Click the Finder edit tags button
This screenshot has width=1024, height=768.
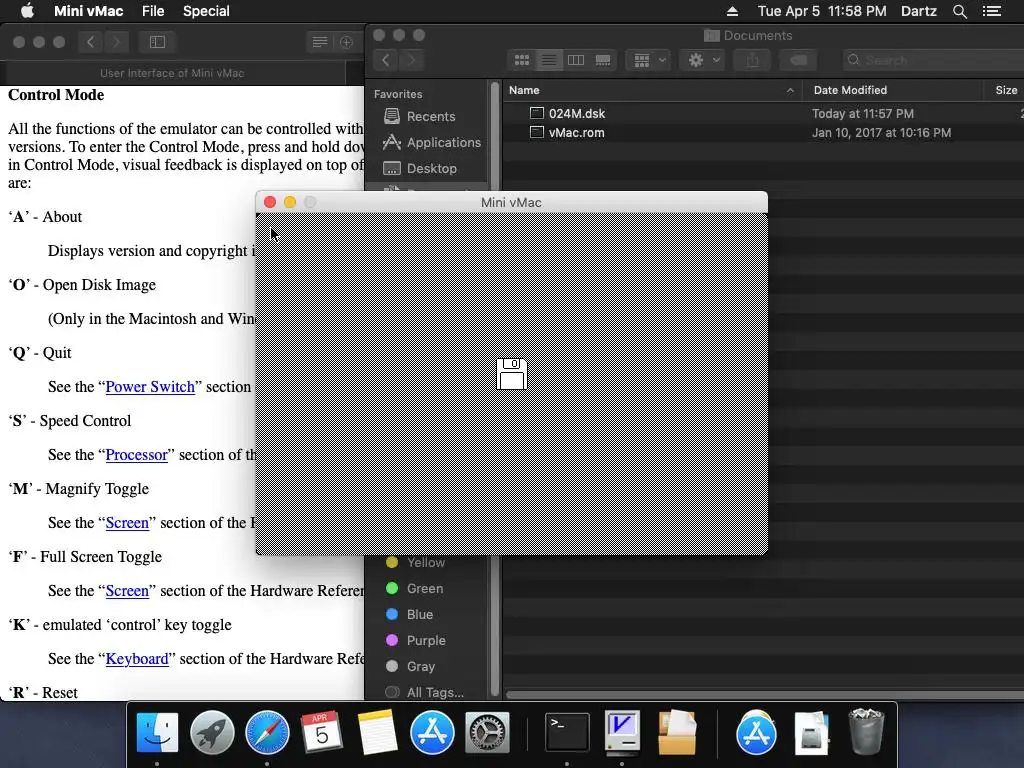click(x=798, y=60)
